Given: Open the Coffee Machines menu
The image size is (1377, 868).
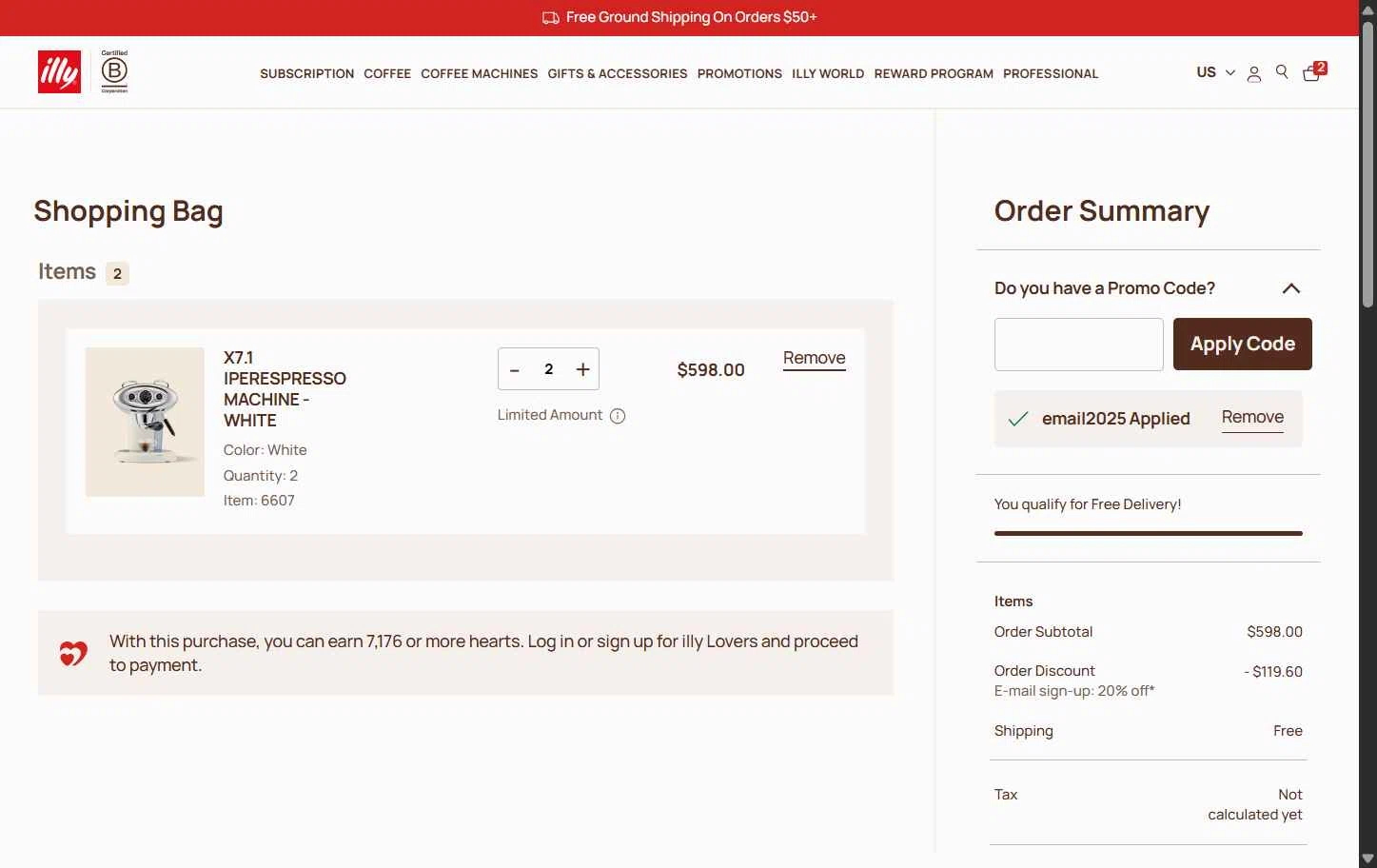Looking at the screenshot, I should coord(479,73).
